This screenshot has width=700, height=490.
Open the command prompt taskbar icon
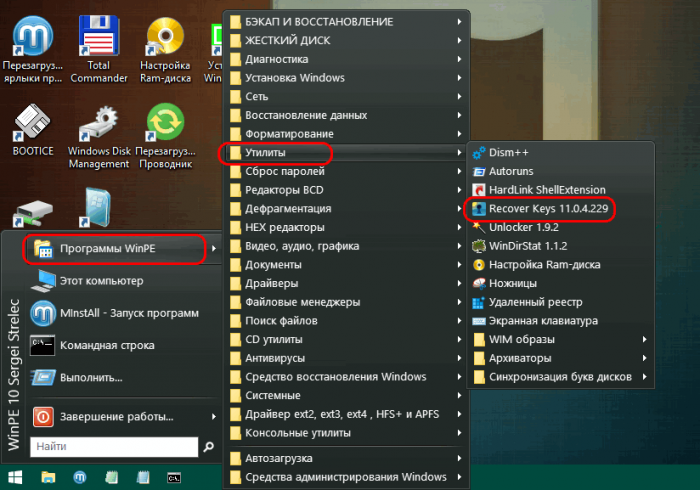click(x=174, y=478)
